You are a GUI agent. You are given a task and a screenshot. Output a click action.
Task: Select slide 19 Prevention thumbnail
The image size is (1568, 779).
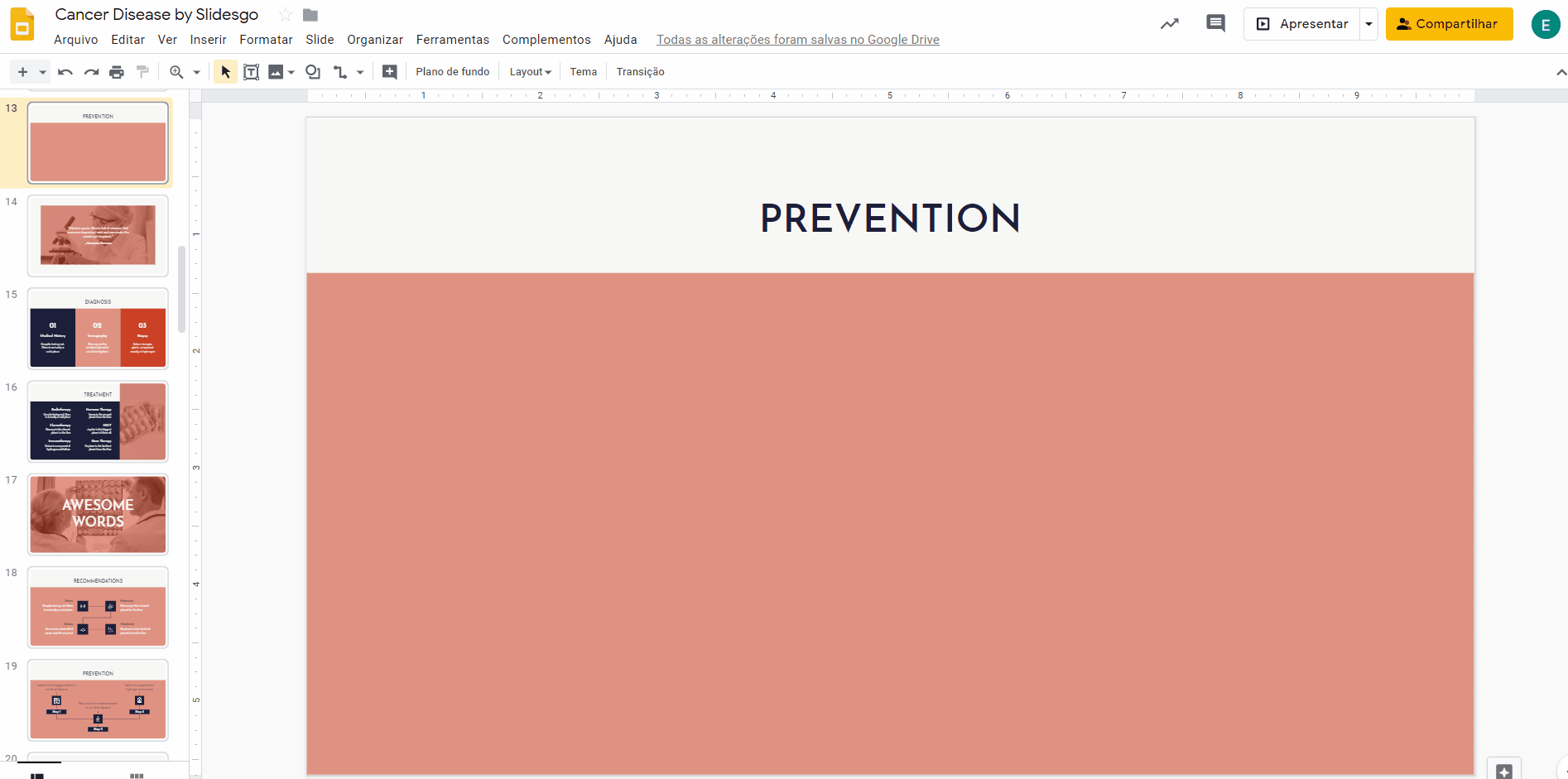tap(98, 700)
